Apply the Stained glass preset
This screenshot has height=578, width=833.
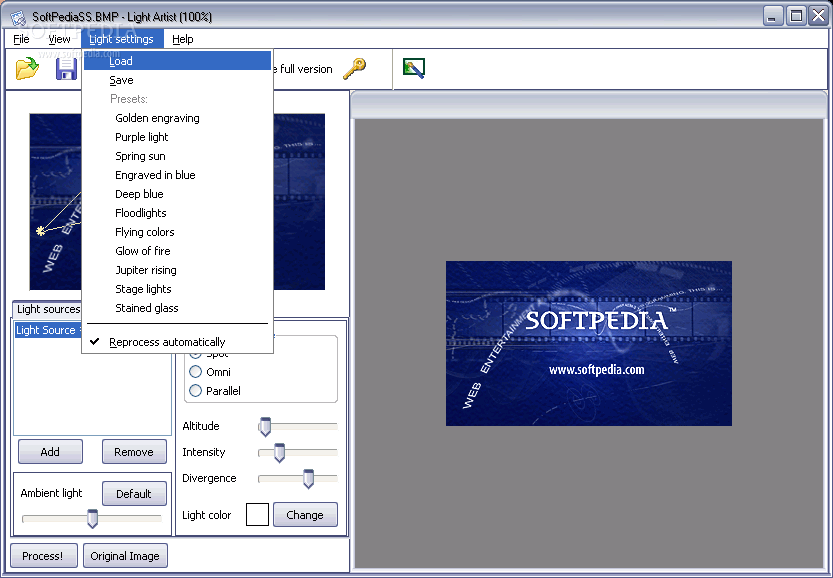click(x=177, y=308)
